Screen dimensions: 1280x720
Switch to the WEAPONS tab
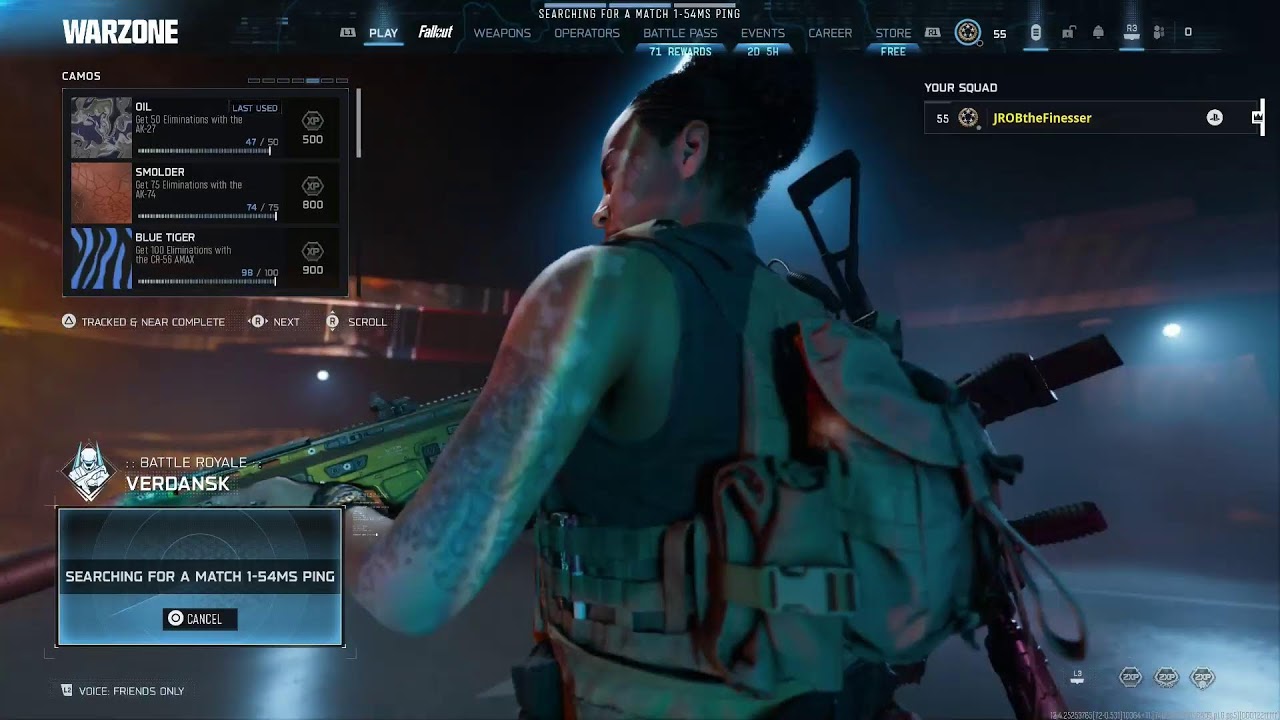click(x=502, y=33)
